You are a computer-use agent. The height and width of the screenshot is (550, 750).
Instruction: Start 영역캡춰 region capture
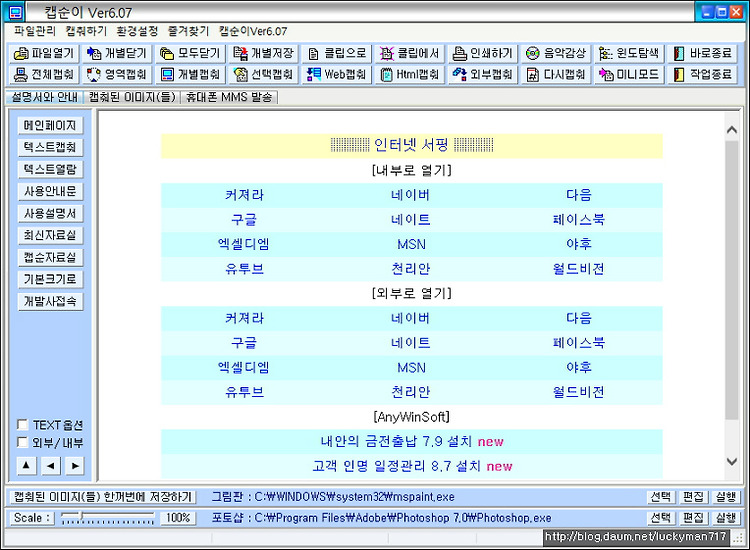click(117, 74)
